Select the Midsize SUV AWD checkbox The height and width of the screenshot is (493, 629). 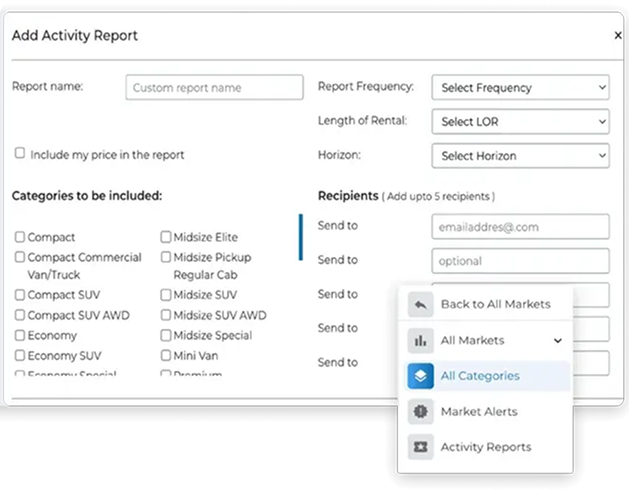[166, 315]
